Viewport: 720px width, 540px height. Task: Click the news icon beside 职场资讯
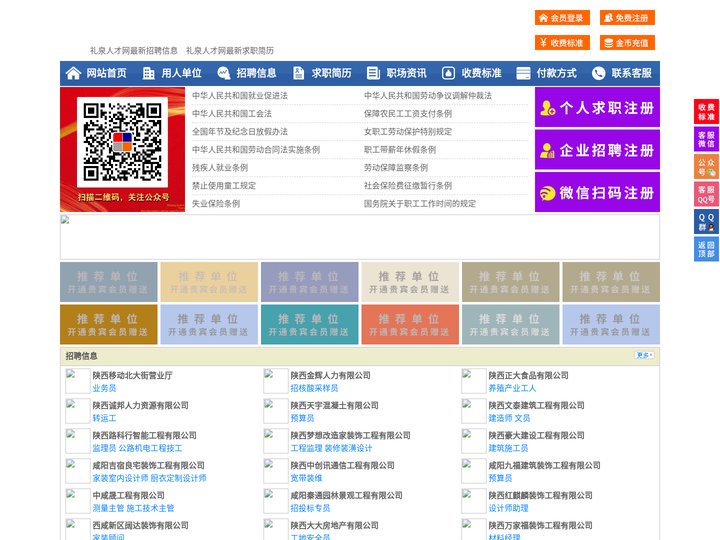373,73
